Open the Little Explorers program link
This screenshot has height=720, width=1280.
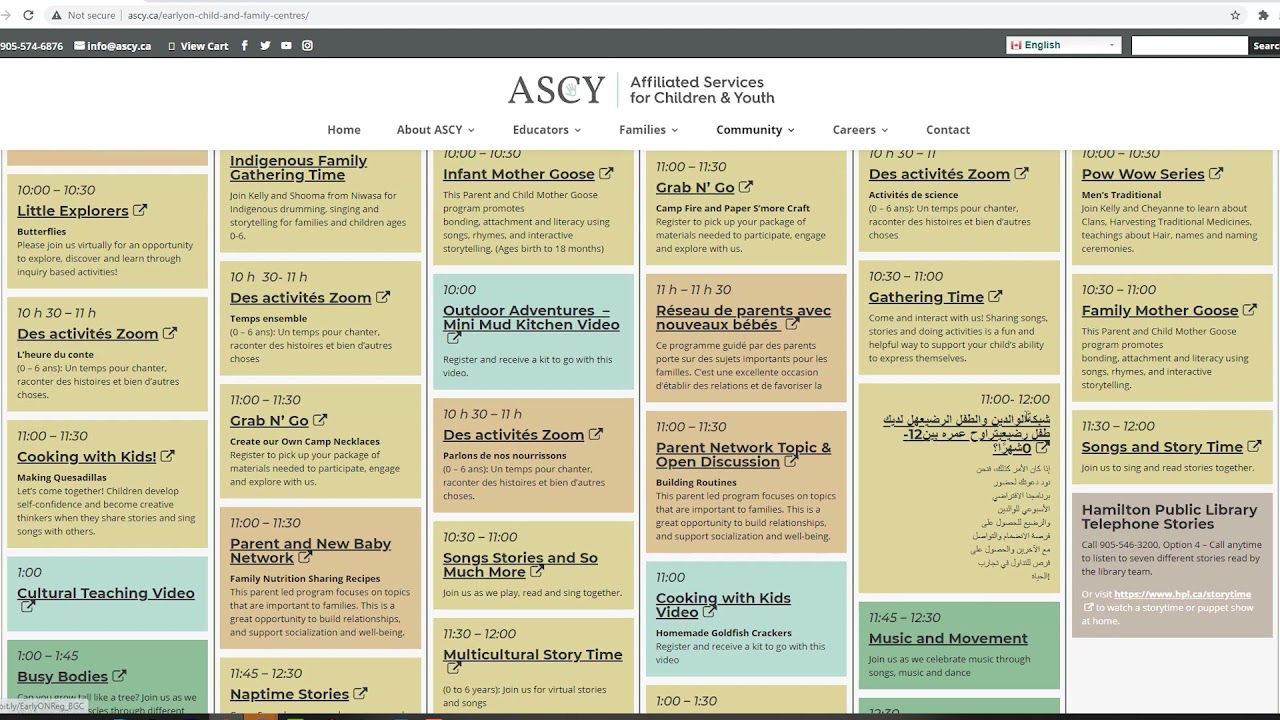[x=73, y=211]
